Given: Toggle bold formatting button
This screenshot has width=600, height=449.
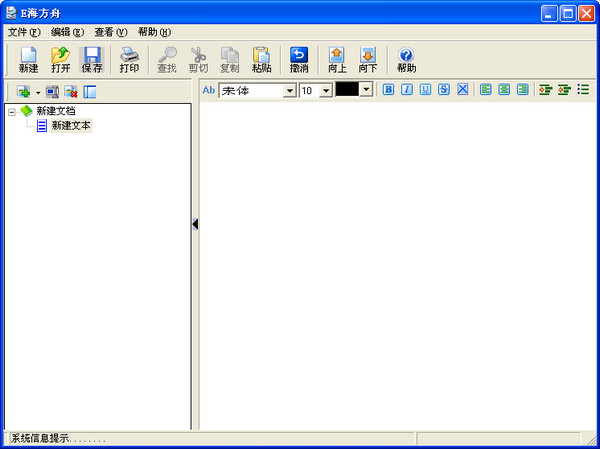Looking at the screenshot, I should 388,90.
